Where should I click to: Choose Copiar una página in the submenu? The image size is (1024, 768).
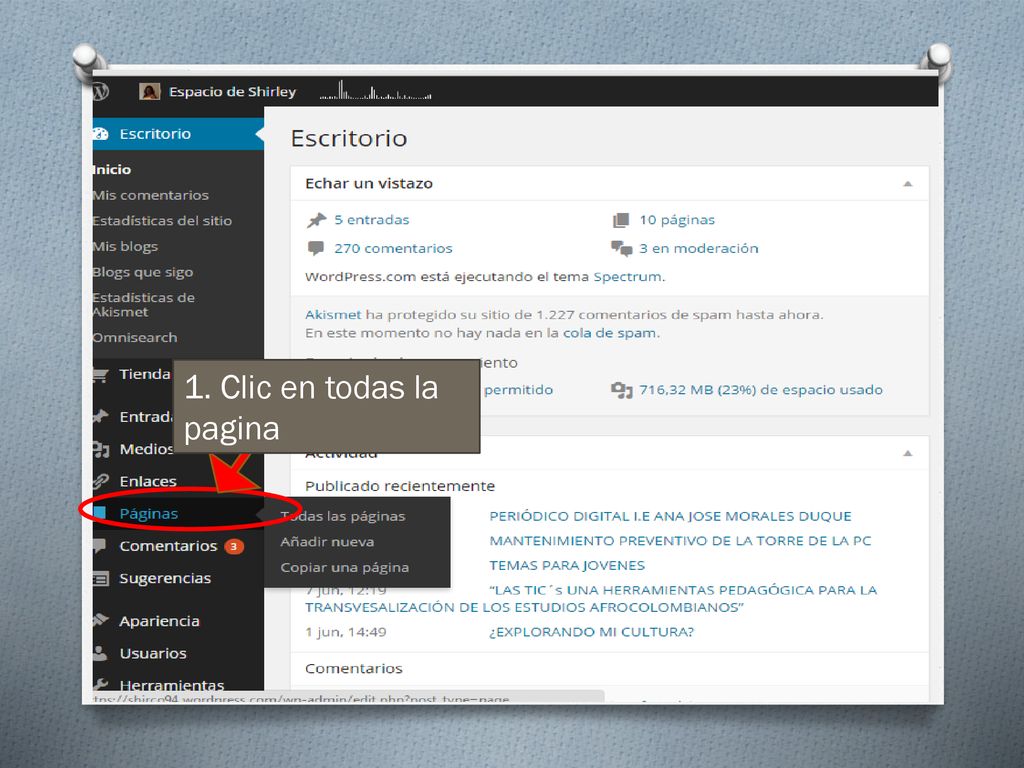click(x=345, y=568)
